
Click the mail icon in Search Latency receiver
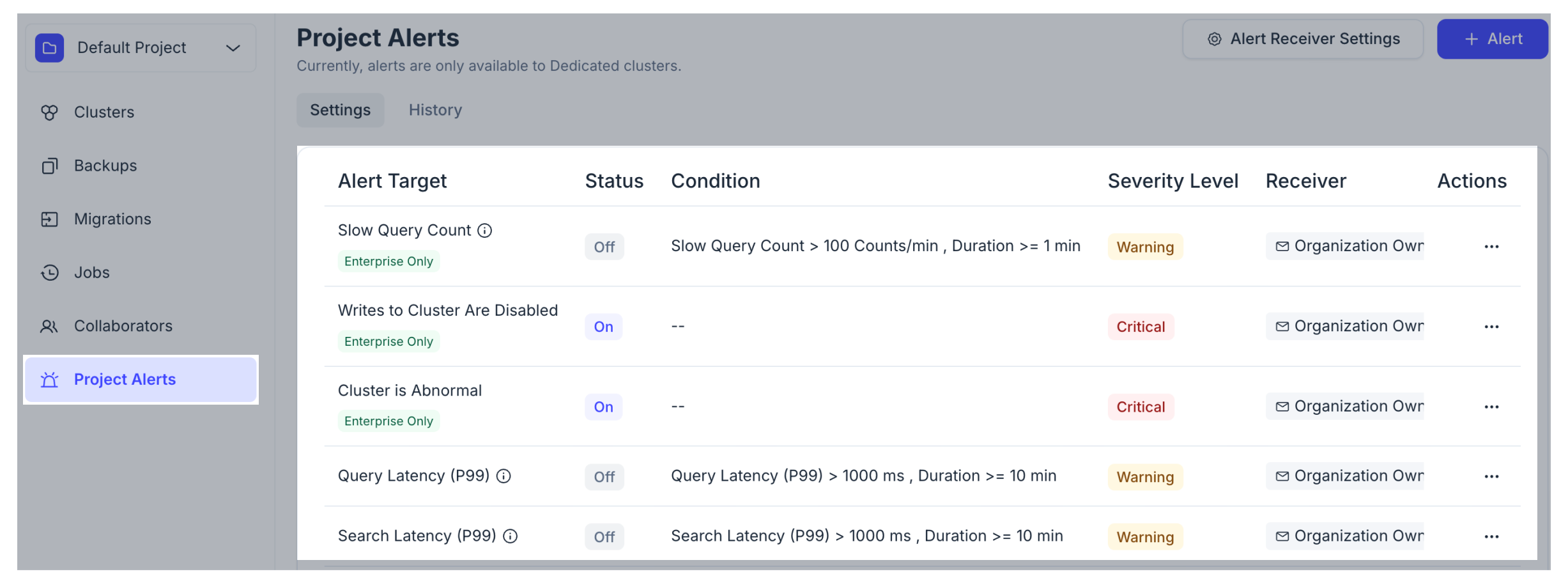click(x=1282, y=536)
